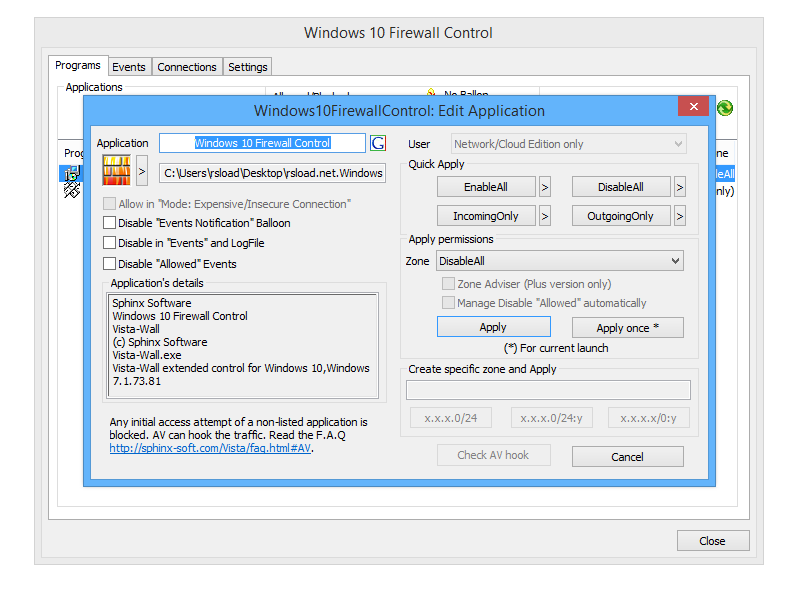Toggle Disable in "Events" and LogFile checkbox
Viewport: 796px width, 604px height.
point(109,243)
